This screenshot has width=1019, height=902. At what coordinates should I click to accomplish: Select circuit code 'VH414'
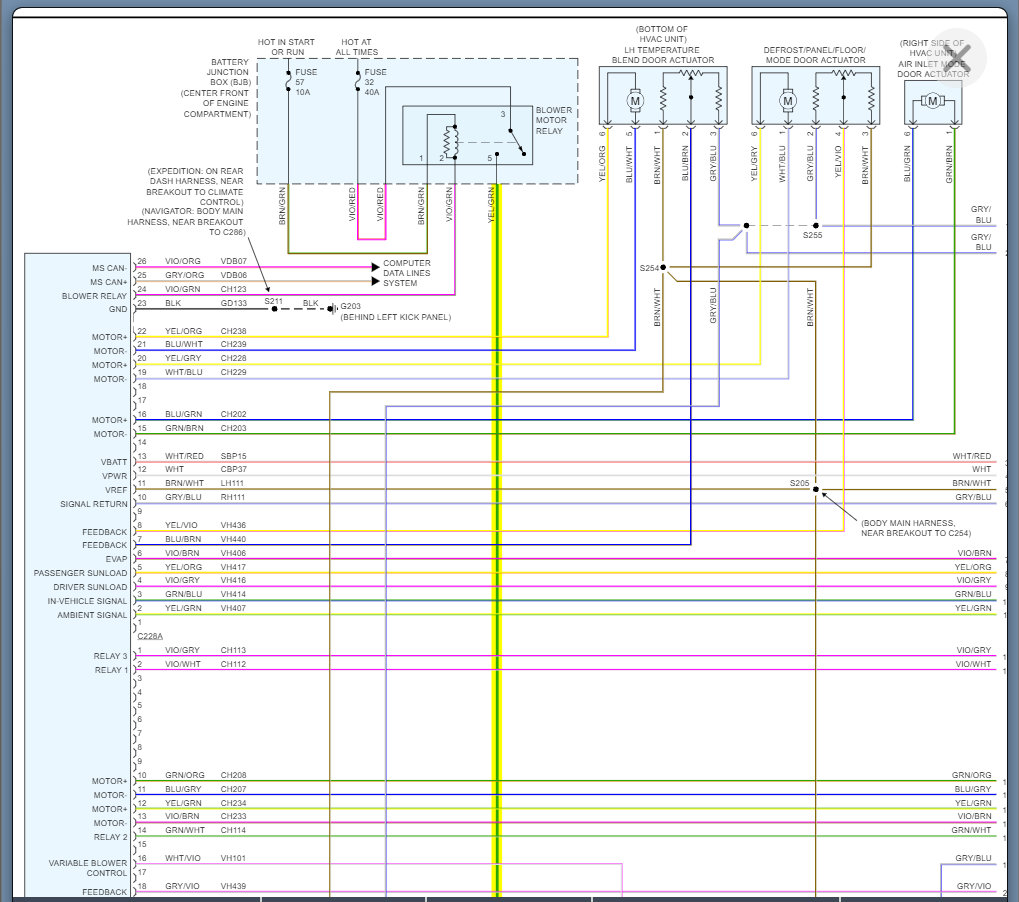pyautogui.click(x=233, y=594)
